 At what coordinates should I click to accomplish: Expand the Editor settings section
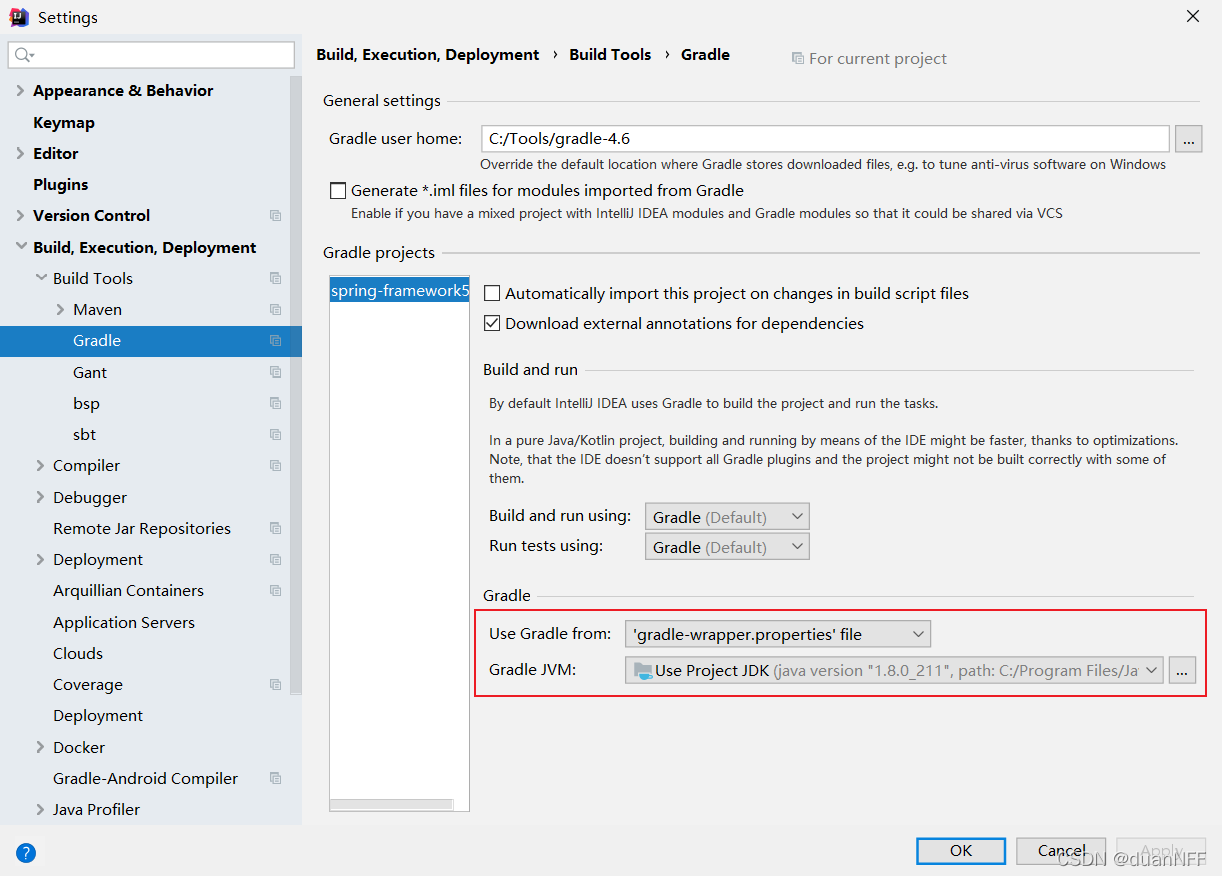point(20,153)
